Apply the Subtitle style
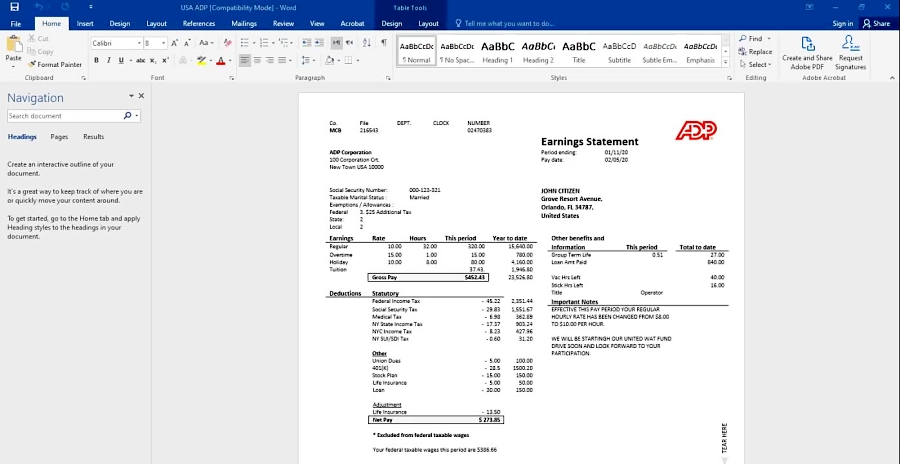The height and width of the screenshot is (464, 900). coord(619,52)
